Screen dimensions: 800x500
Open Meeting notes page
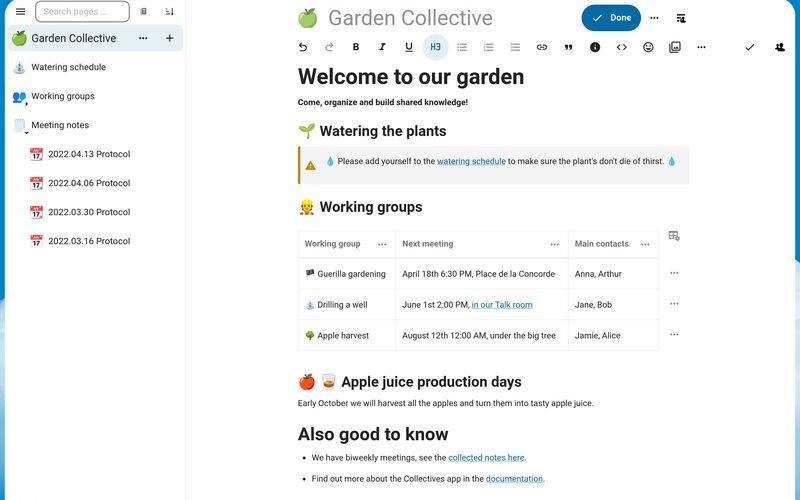60,125
